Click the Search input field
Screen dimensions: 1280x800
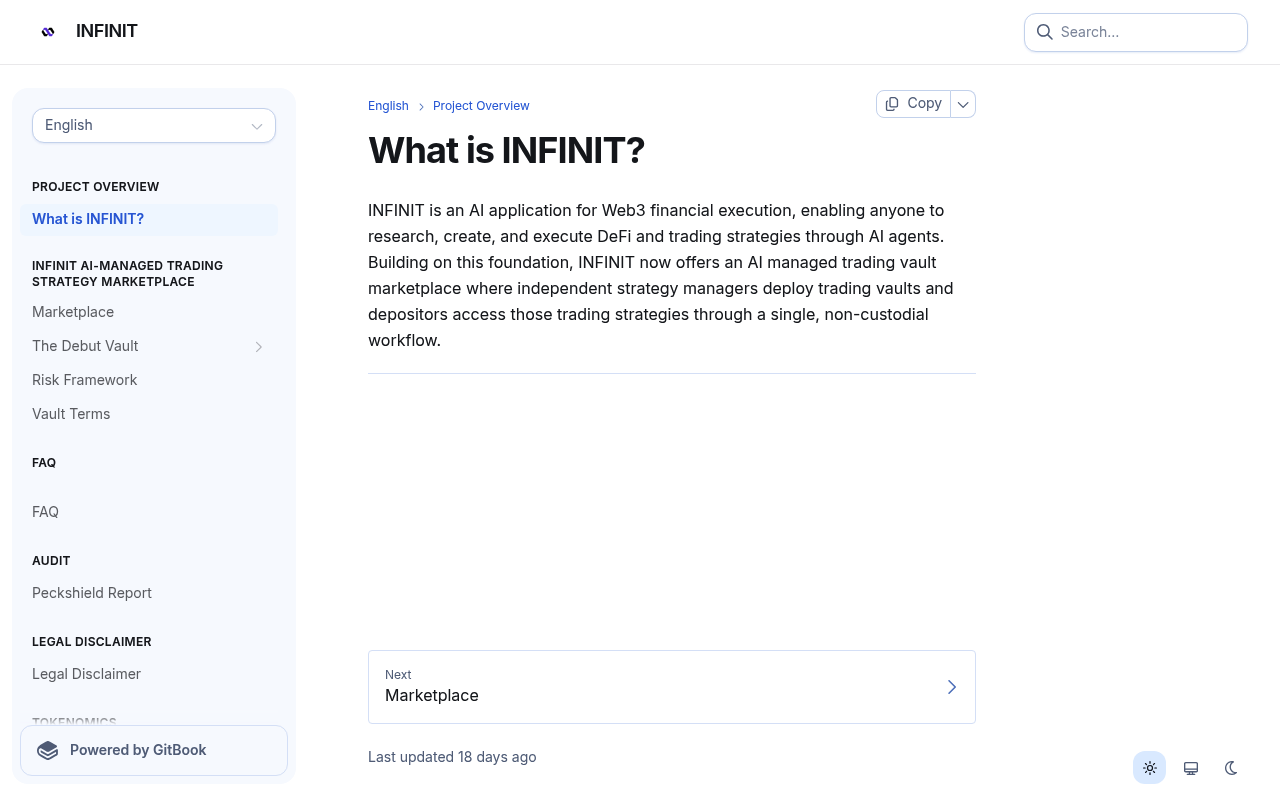(x=1136, y=32)
